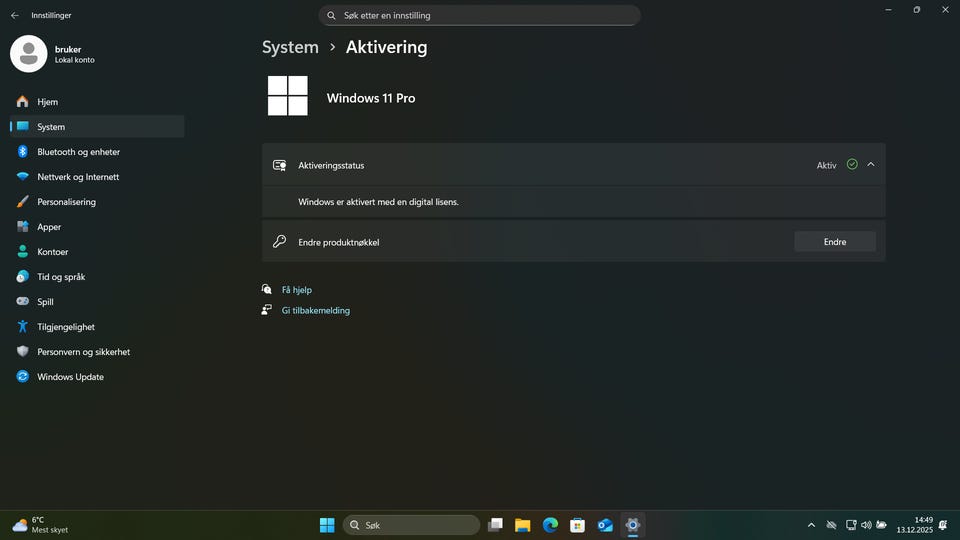Show hidden system tray icons
The width and height of the screenshot is (960, 540).
click(811, 525)
